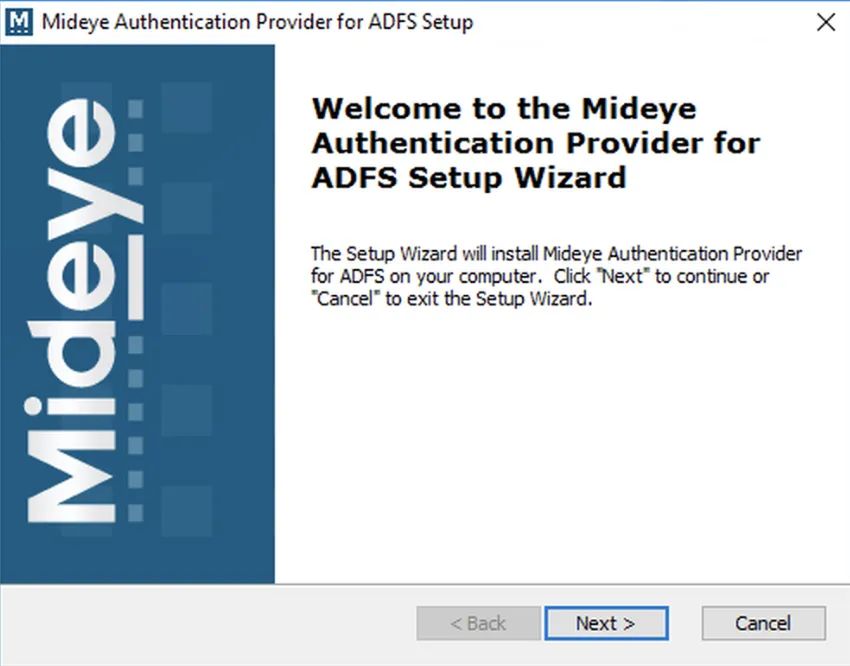Screen dimensions: 850x666
Task: Click Next to continue the installation
Action: (x=606, y=623)
